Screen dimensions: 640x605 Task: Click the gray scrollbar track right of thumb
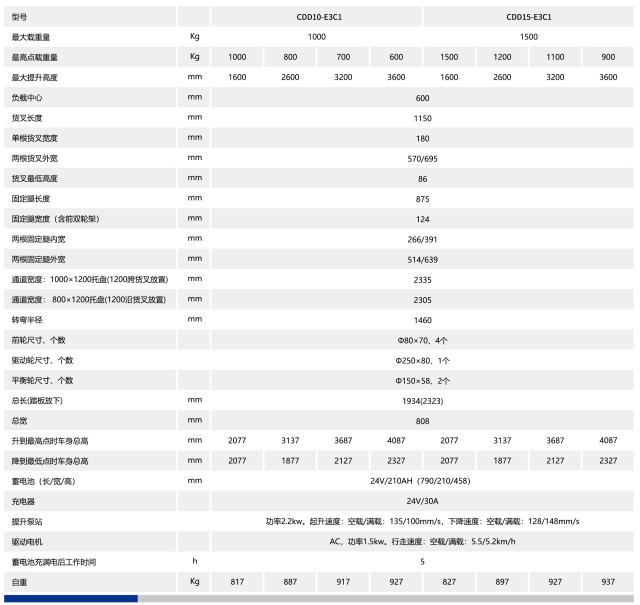(x=386, y=598)
